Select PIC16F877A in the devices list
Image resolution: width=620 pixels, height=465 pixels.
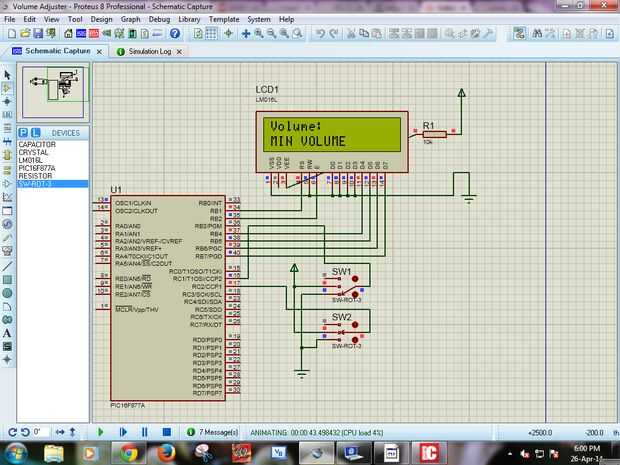point(37,168)
